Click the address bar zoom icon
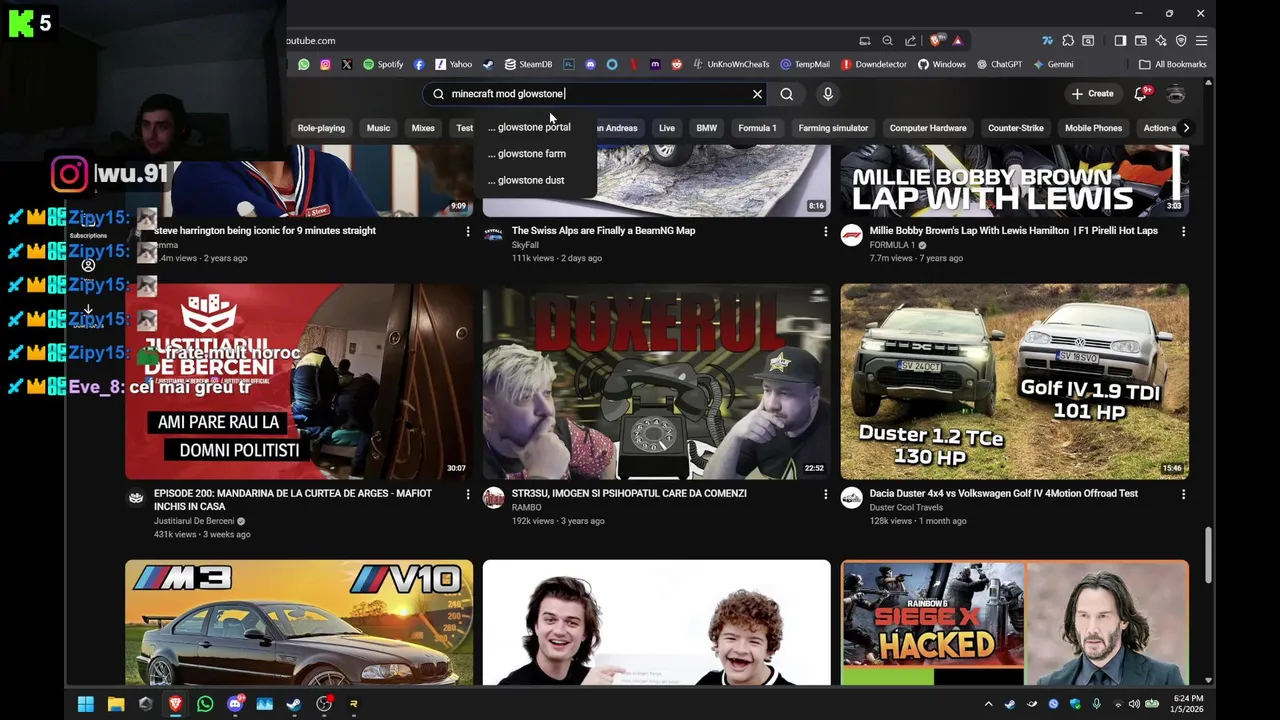 coord(887,41)
